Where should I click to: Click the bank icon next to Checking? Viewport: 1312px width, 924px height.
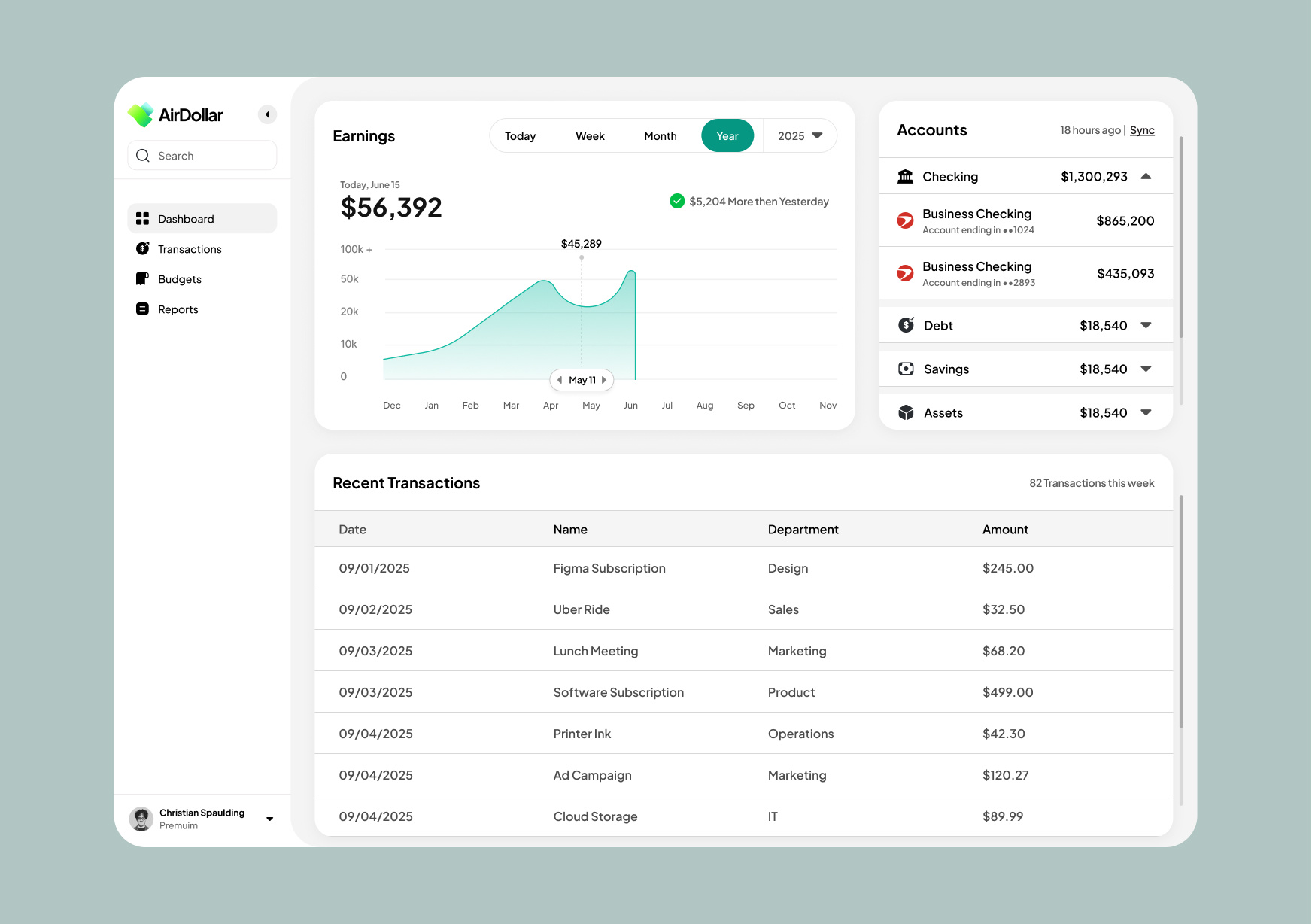pyautogui.click(x=905, y=175)
